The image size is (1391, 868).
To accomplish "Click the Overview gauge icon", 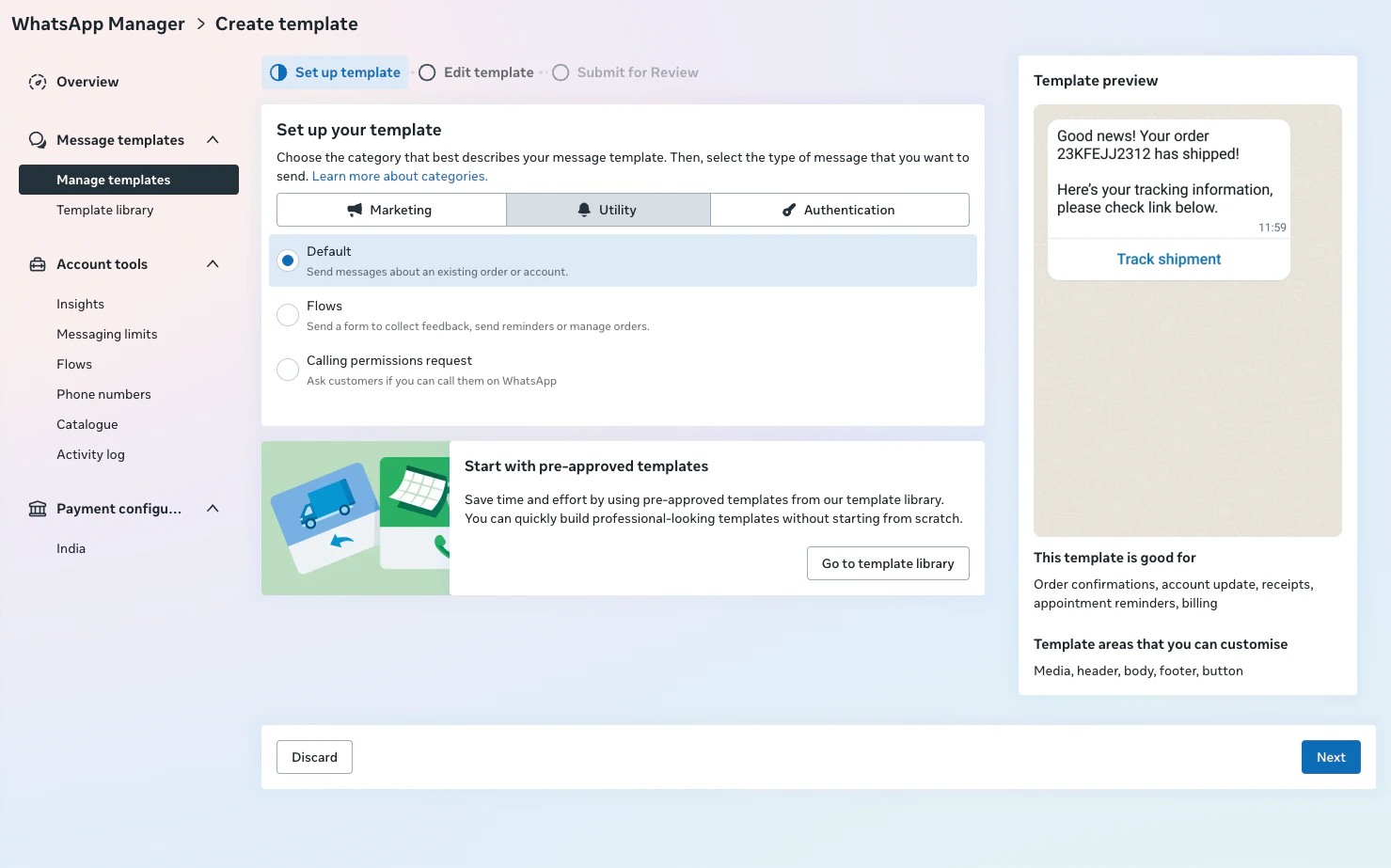I will pyautogui.click(x=38, y=82).
